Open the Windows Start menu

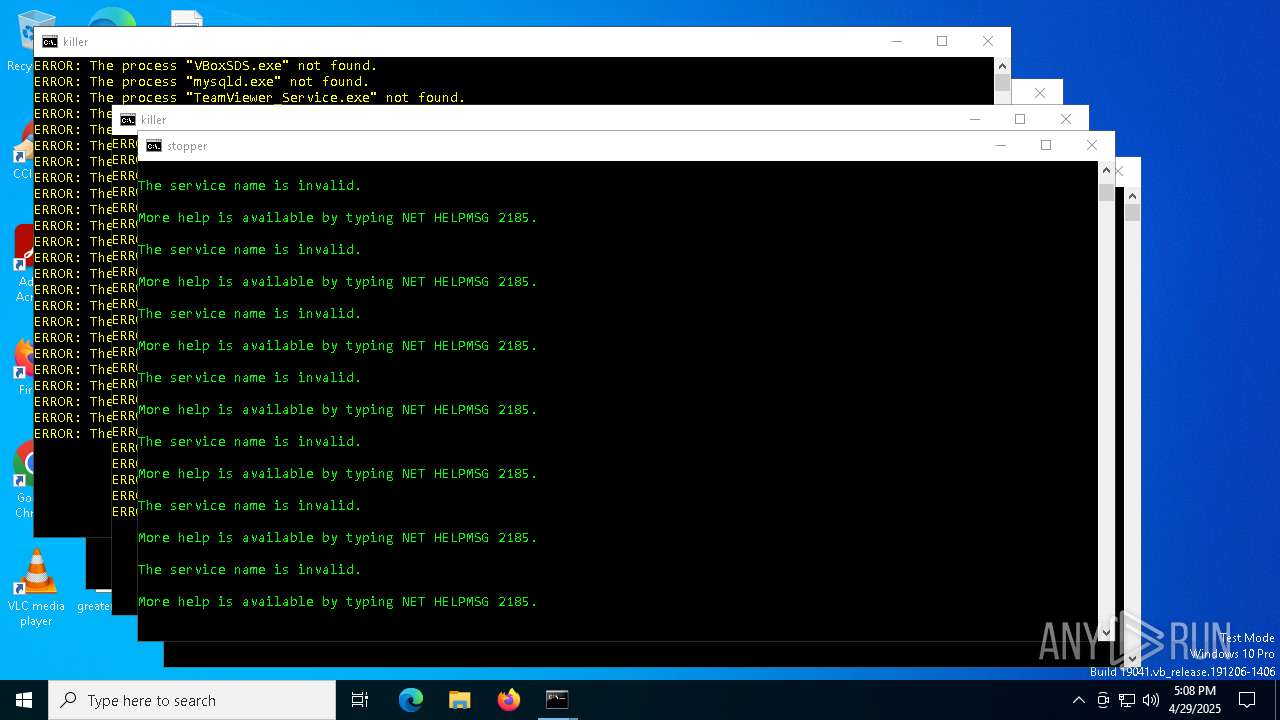24,700
